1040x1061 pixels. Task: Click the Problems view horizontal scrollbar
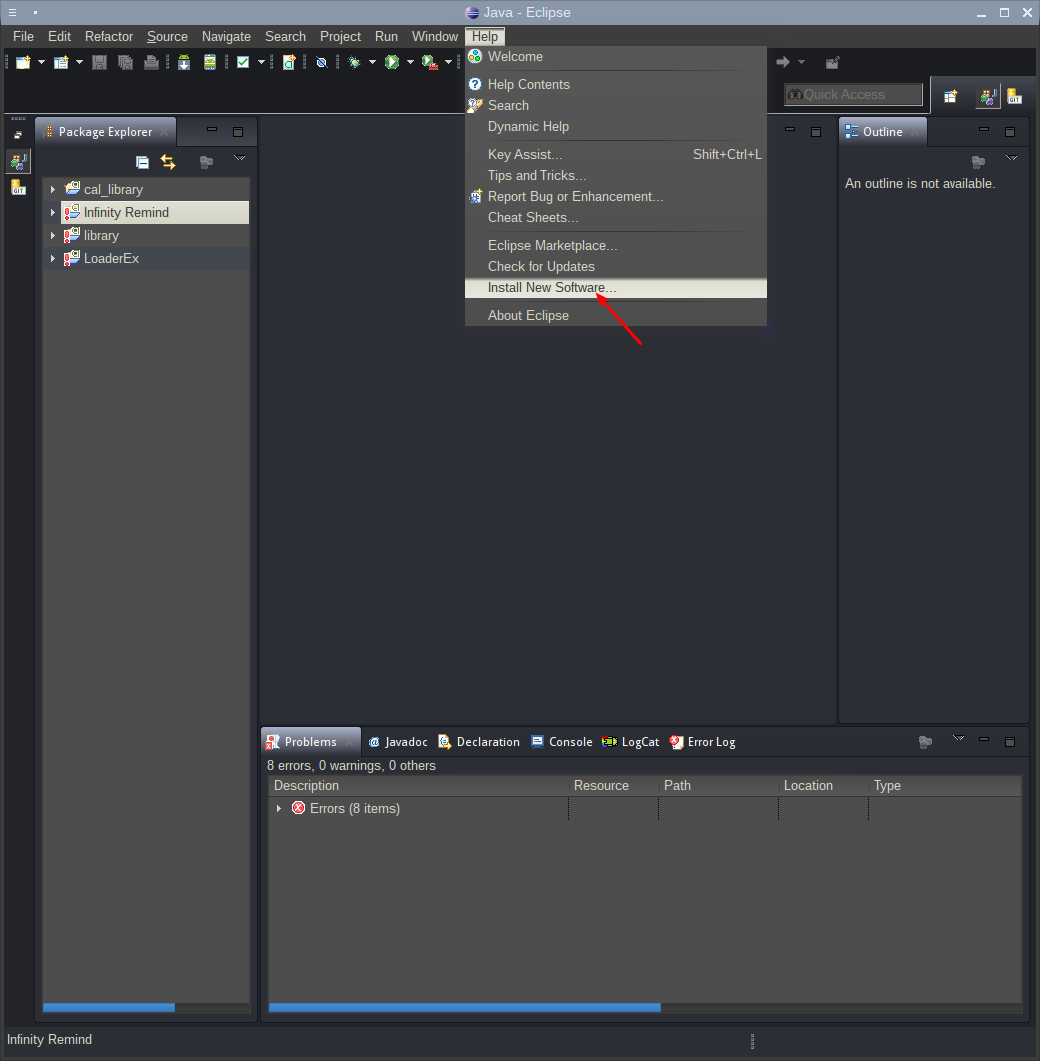click(x=465, y=1008)
